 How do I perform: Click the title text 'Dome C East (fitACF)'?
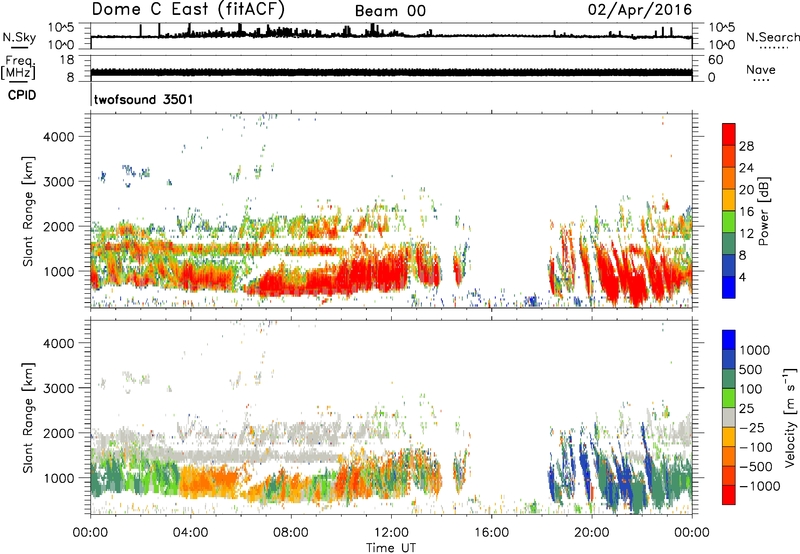click(x=188, y=9)
